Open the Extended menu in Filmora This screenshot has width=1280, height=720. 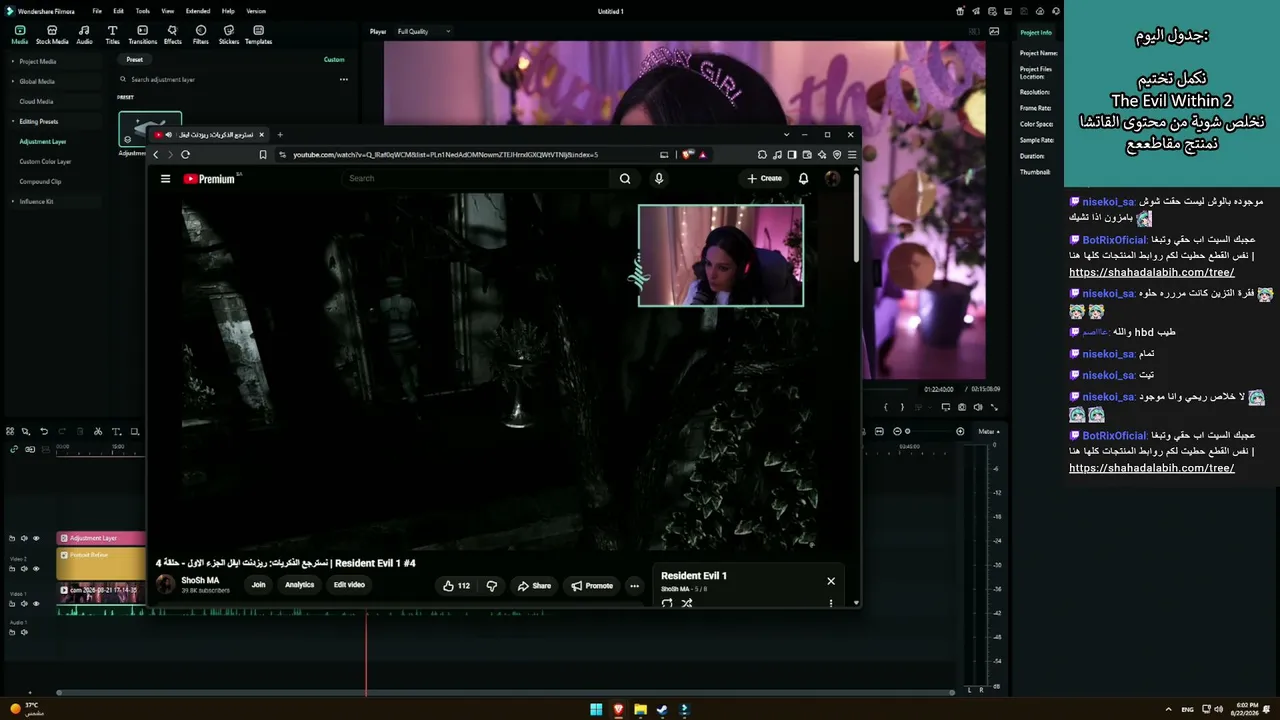[198, 11]
